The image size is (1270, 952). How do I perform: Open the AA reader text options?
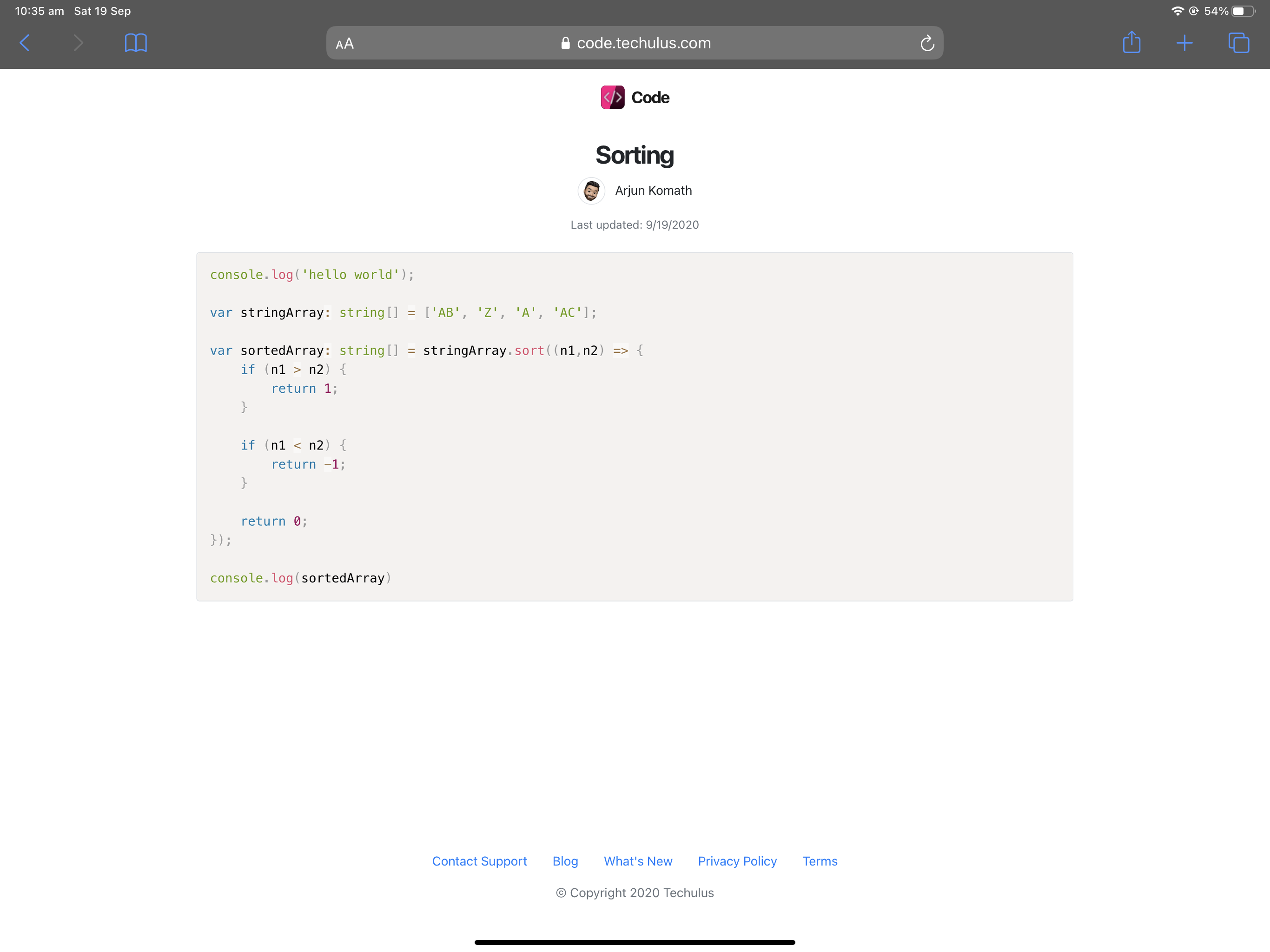345,44
